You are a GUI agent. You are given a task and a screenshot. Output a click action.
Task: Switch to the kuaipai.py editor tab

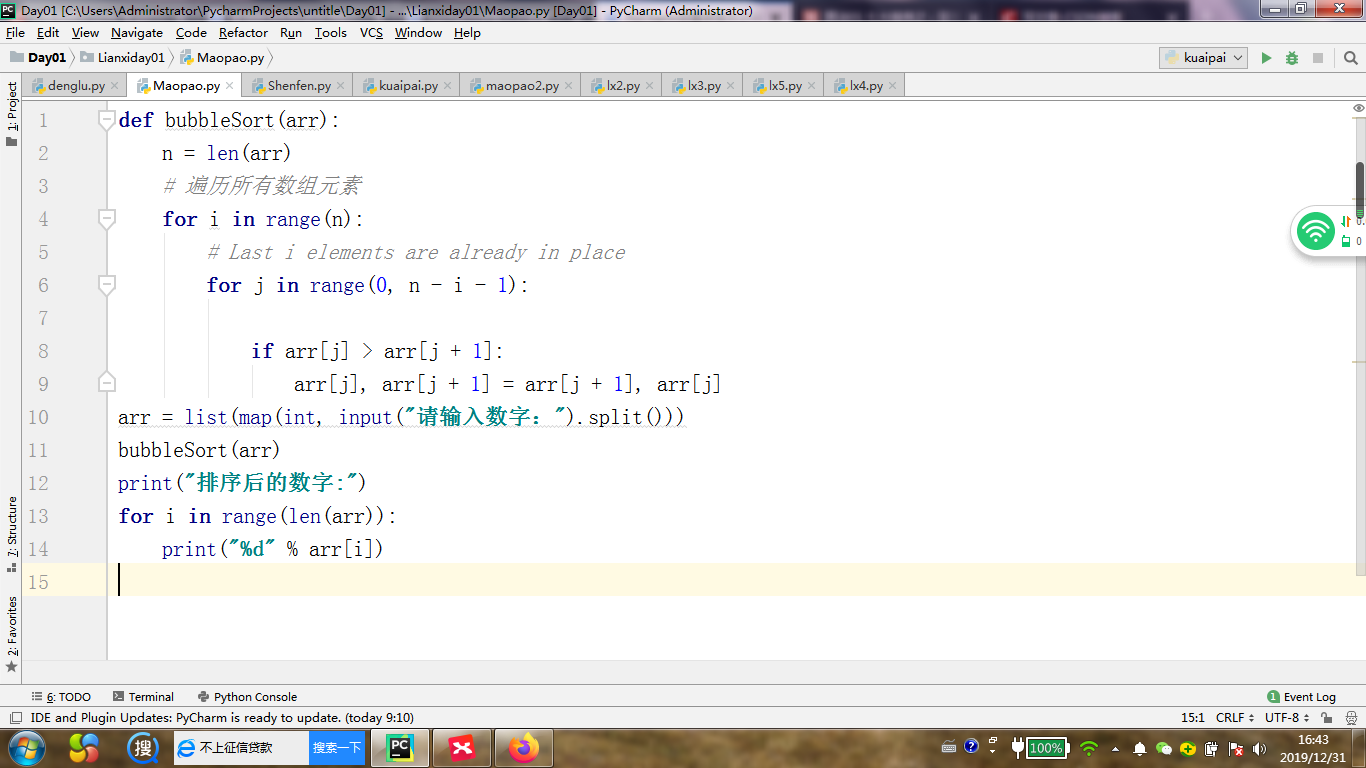click(408, 86)
